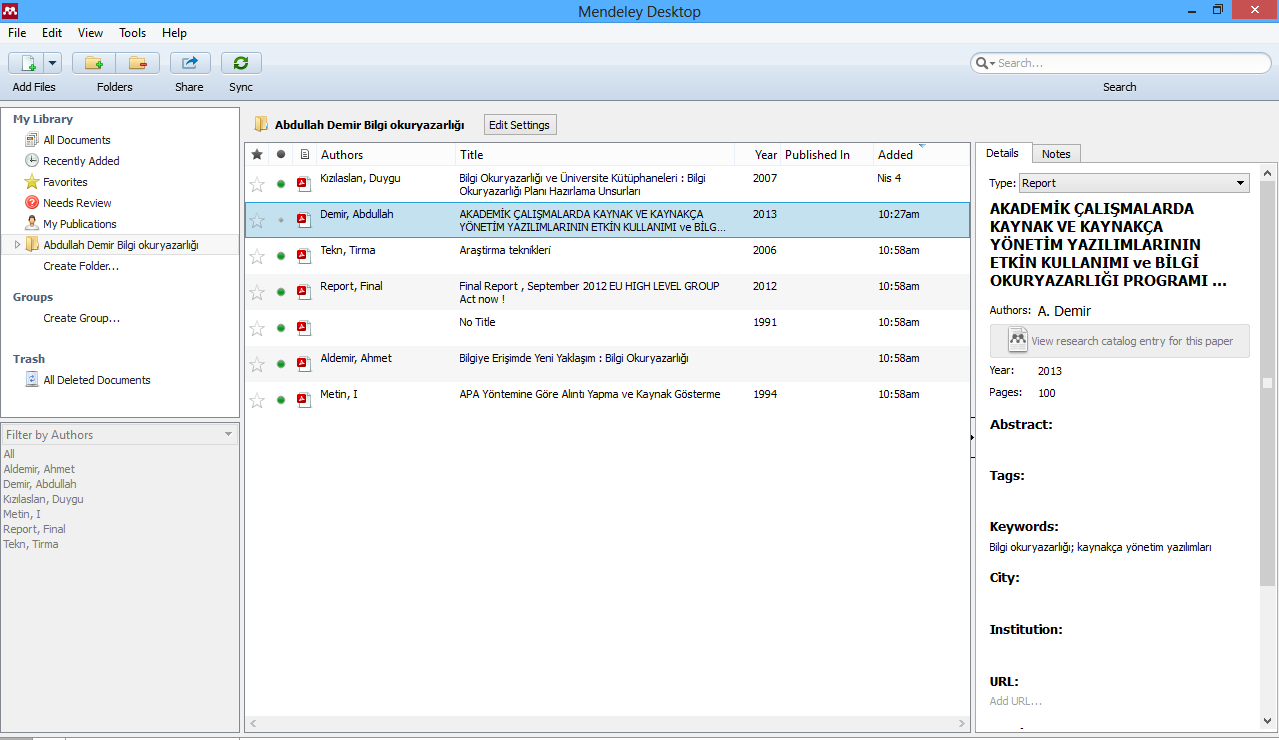Open the PDF icon for Kızılaslan, Duygu

[304, 184]
